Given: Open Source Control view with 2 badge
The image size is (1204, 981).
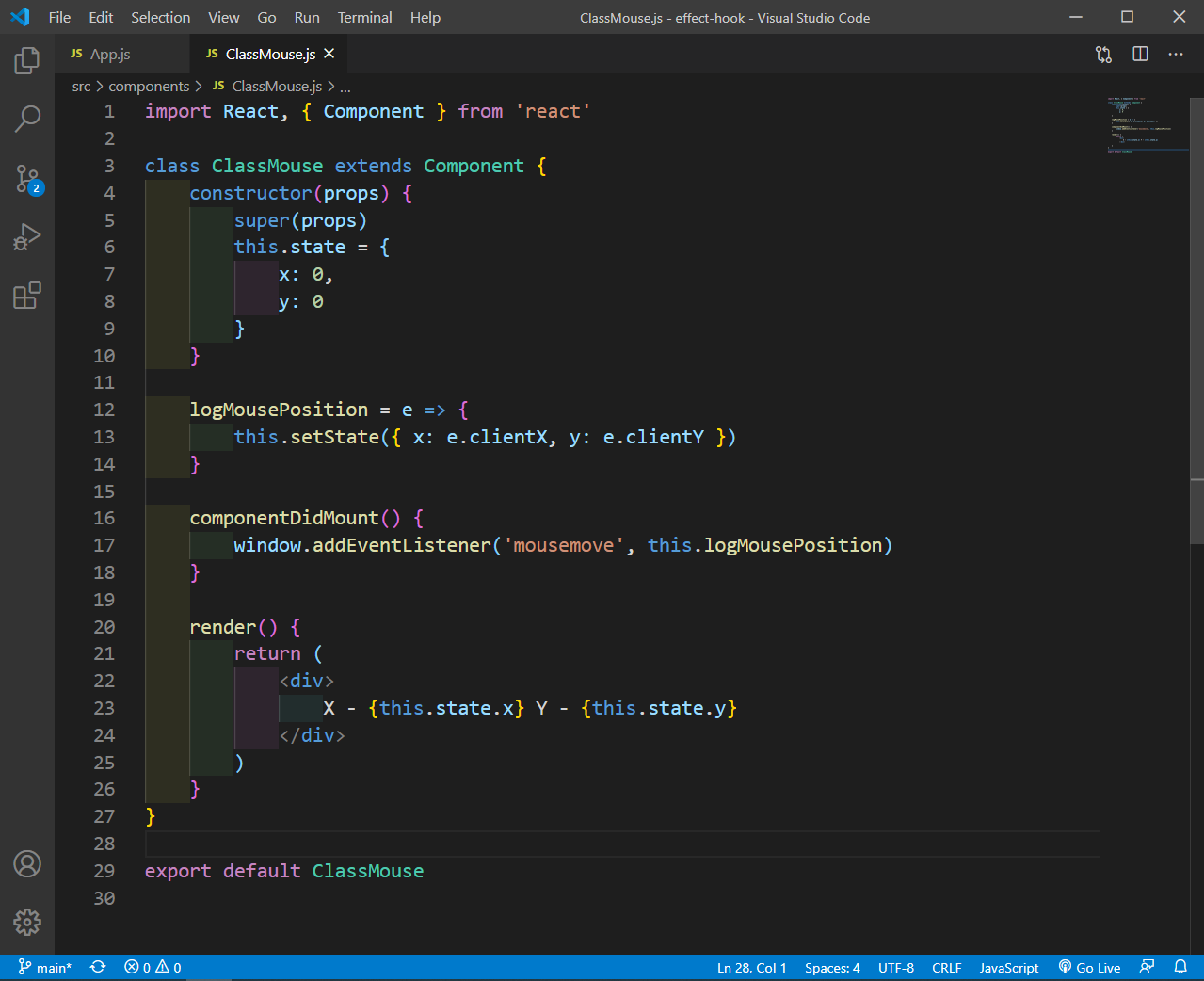Looking at the screenshot, I should coord(27,179).
